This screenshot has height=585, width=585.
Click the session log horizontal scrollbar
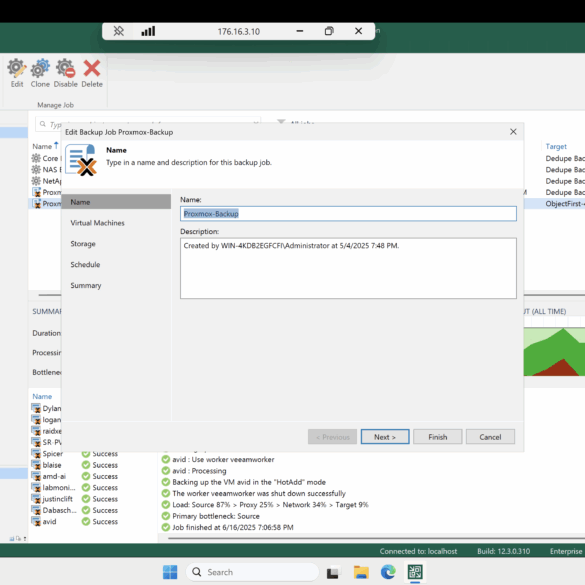(376, 538)
